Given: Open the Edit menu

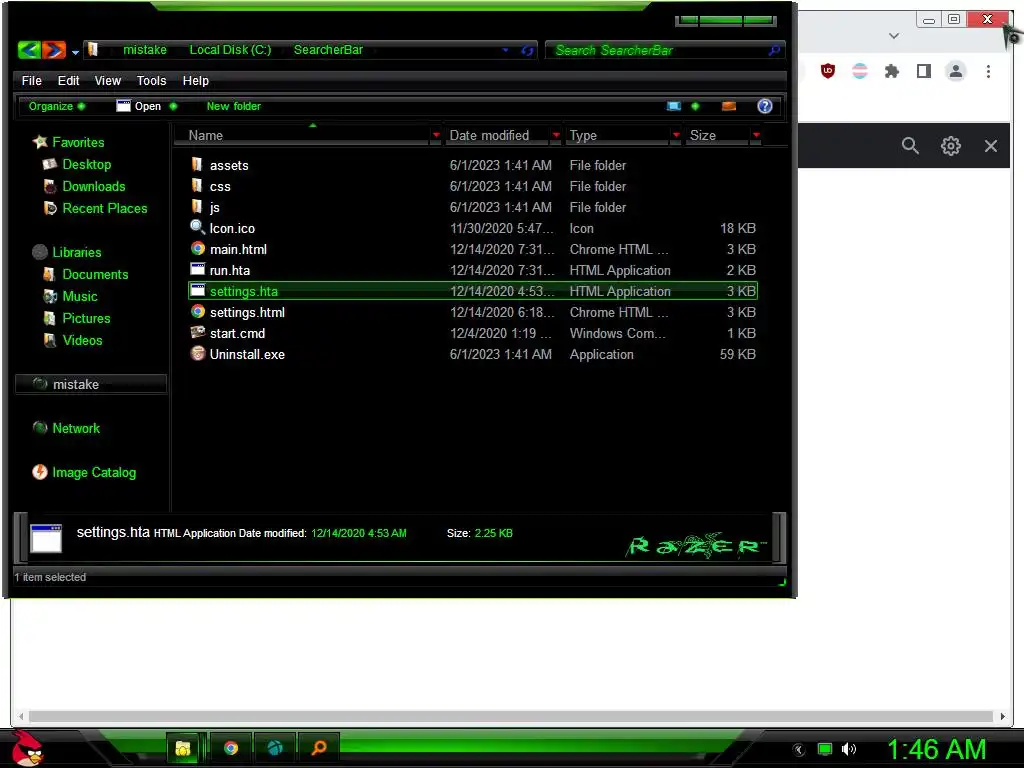Looking at the screenshot, I should pyautogui.click(x=69, y=80).
